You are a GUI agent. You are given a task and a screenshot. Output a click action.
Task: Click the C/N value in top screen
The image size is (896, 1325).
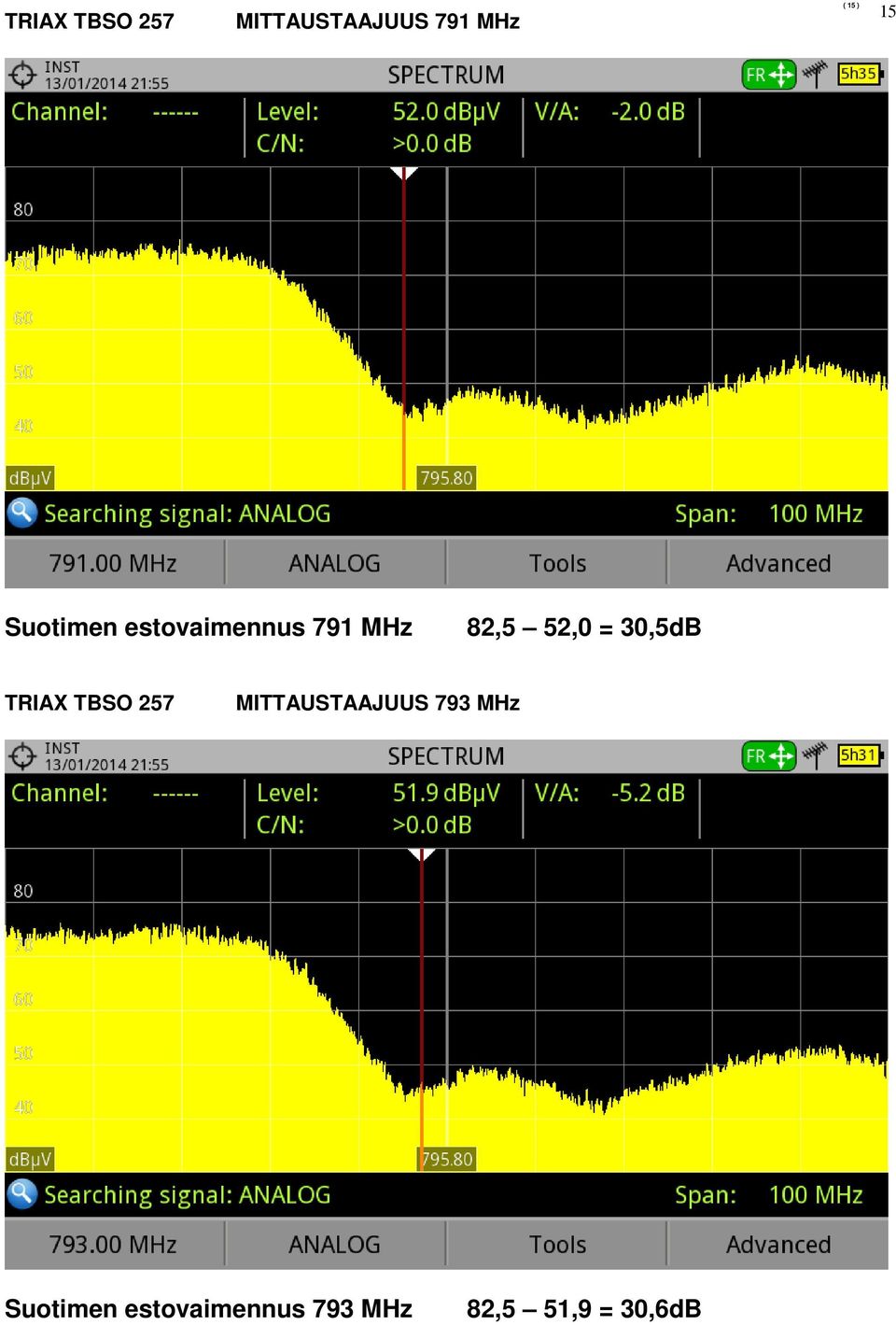(432, 144)
